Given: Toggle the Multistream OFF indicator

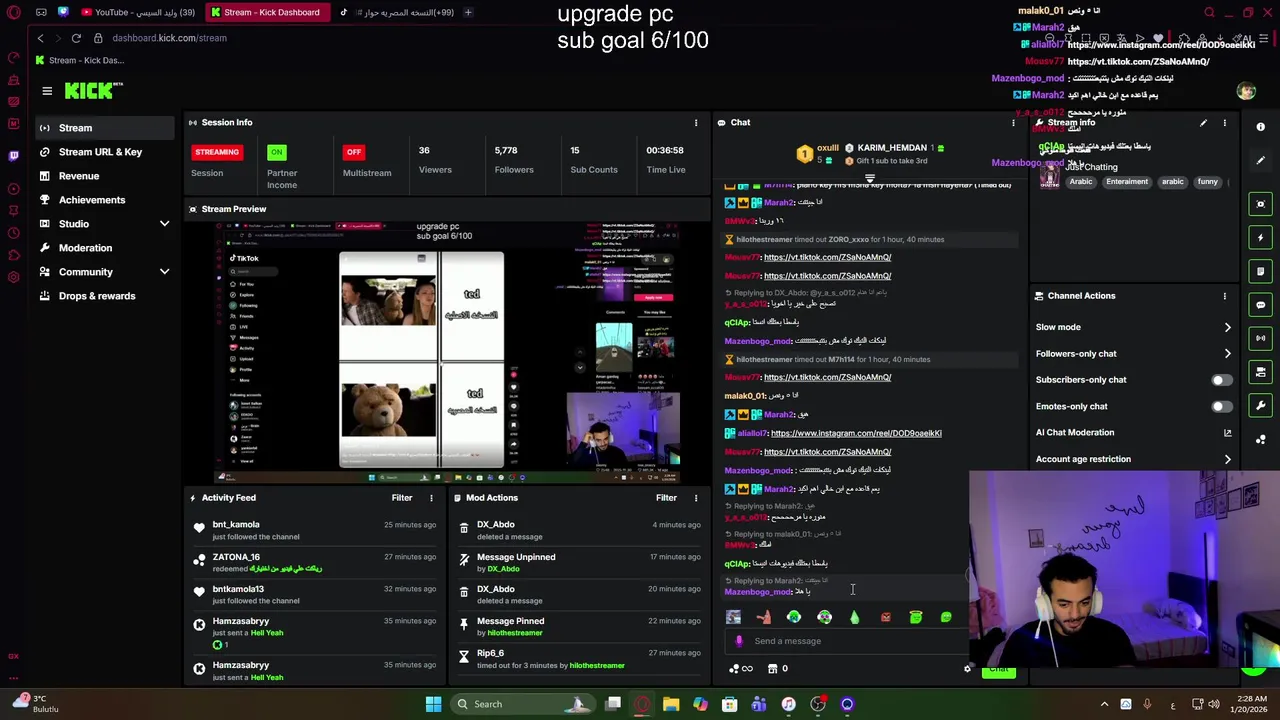Looking at the screenshot, I should coord(354,152).
